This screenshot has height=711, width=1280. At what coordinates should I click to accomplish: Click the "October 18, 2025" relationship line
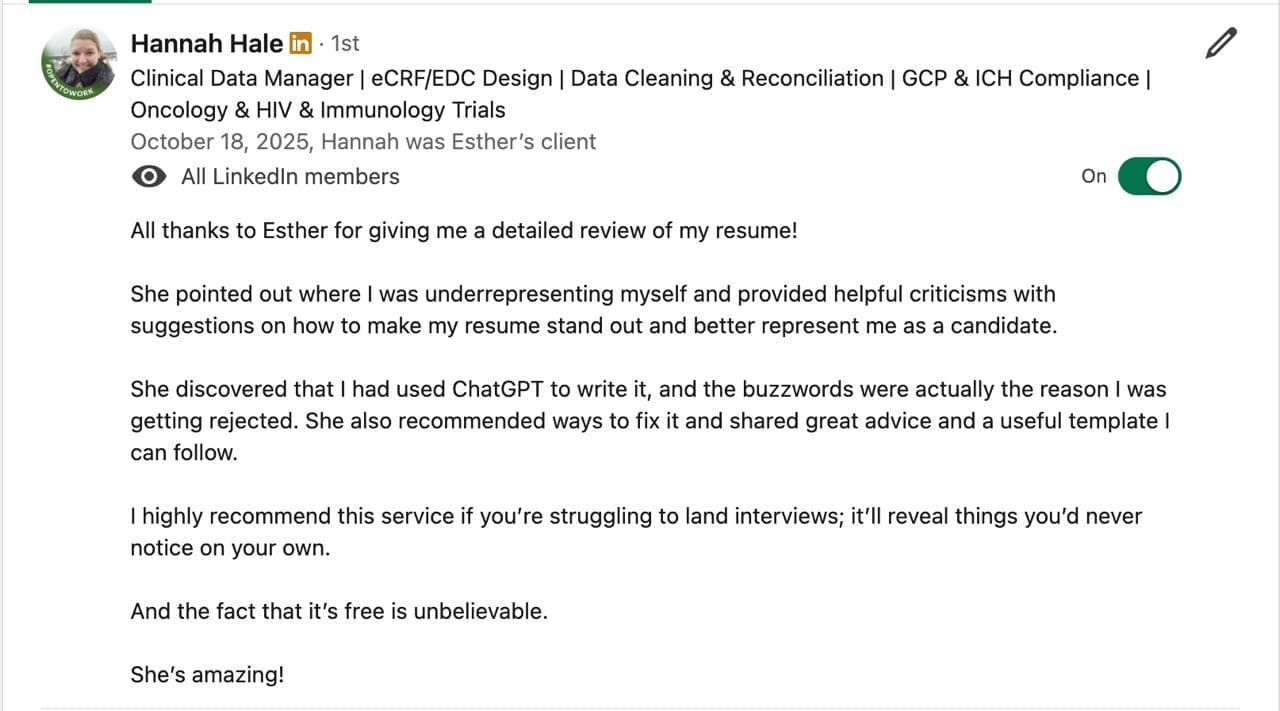click(x=363, y=142)
